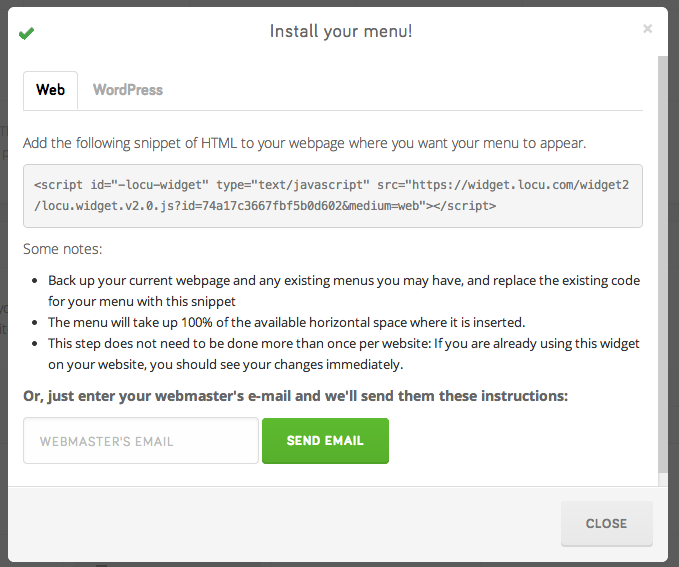
Task: Click the 'Some notes:' label
Action: click(63, 249)
